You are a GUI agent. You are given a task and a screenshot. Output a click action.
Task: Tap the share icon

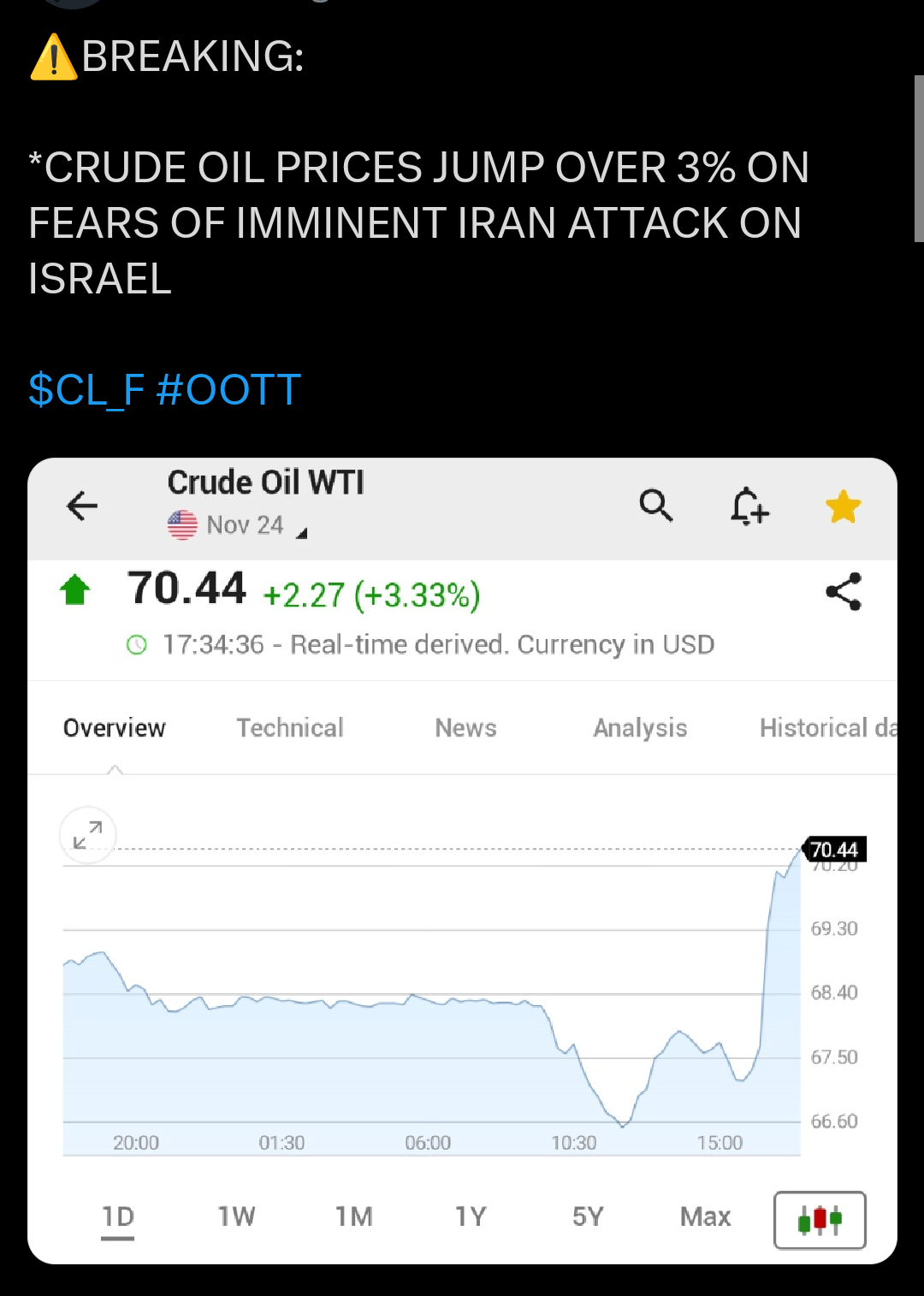[843, 592]
